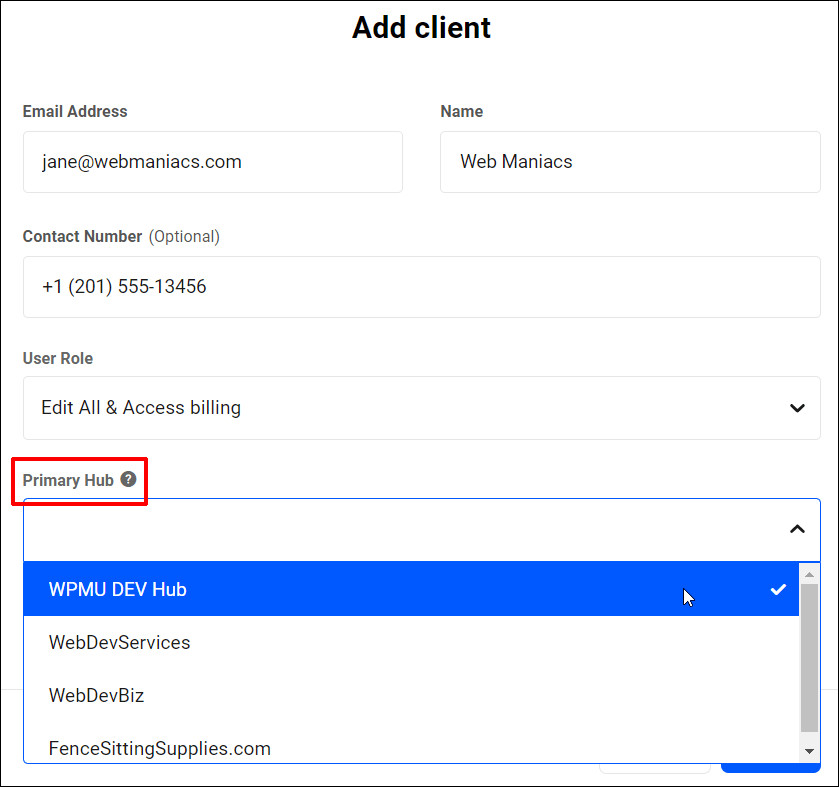The height and width of the screenshot is (787, 839).
Task: Collapse the Primary Hub dropdown with the up chevron
Action: (797, 529)
